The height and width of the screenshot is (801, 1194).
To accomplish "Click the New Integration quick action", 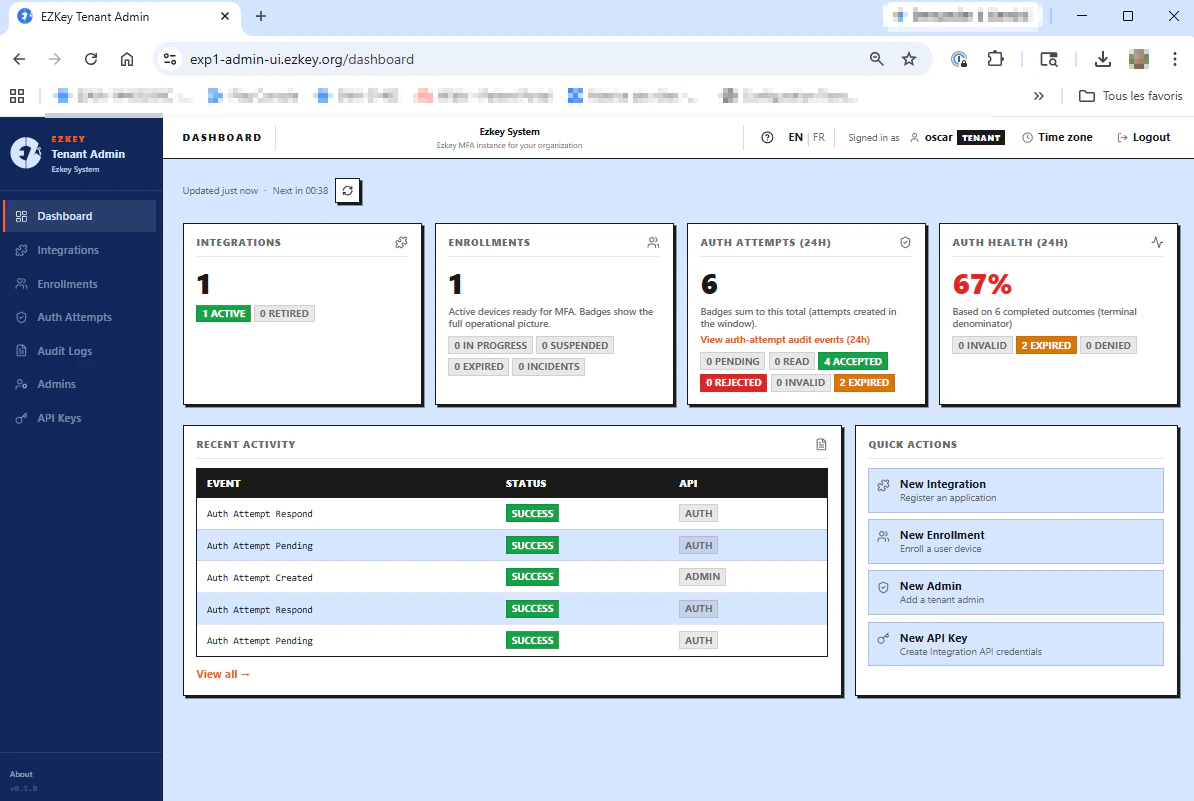I will click(1016, 490).
